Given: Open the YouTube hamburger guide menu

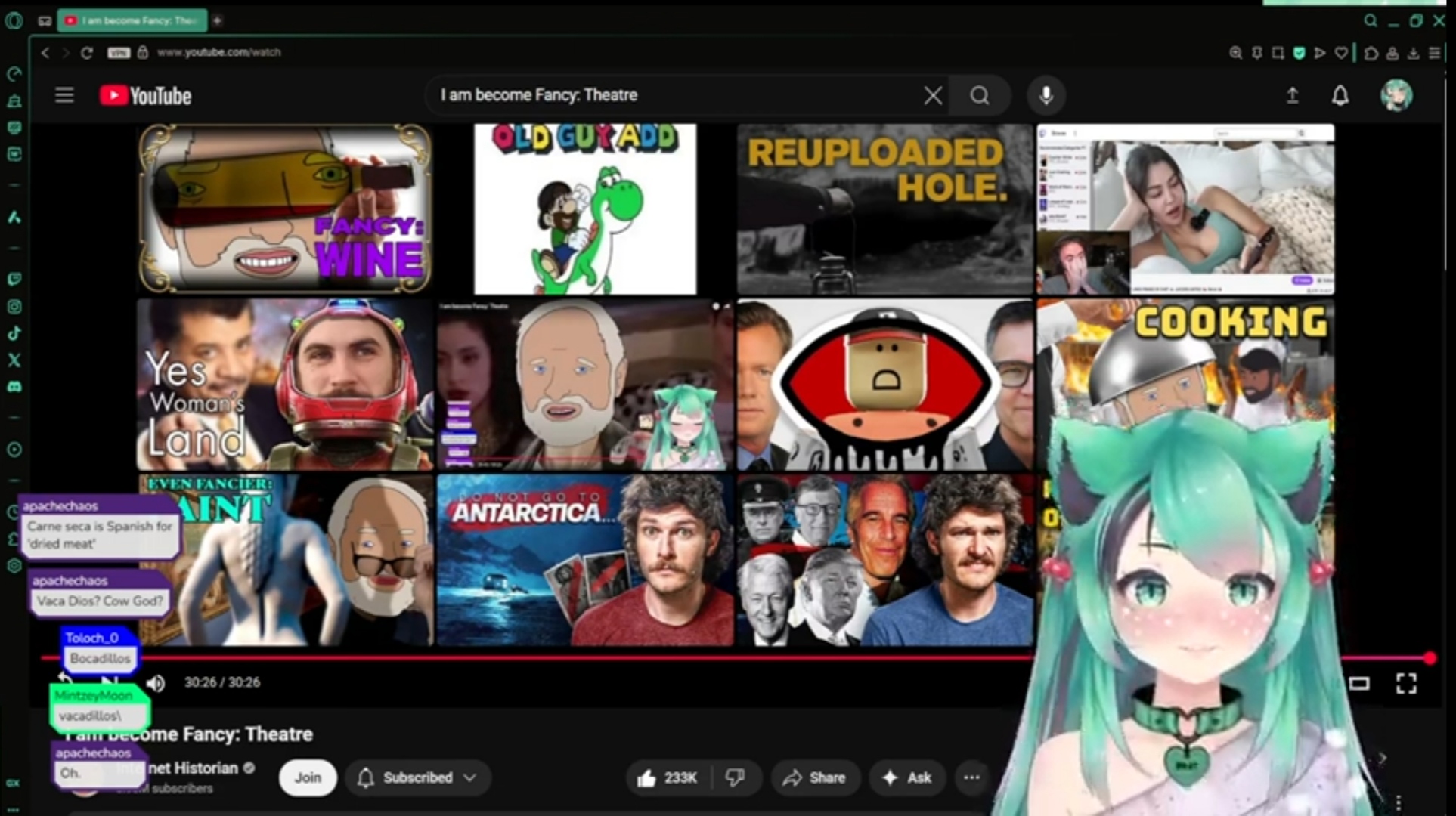Looking at the screenshot, I should pyautogui.click(x=64, y=95).
